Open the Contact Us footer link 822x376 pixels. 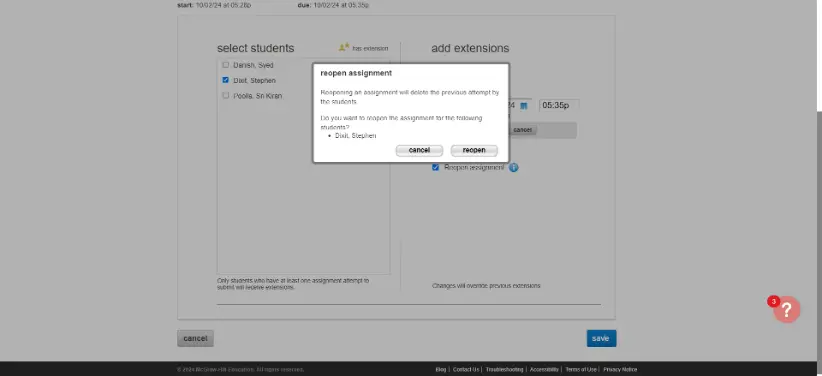coord(466,370)
